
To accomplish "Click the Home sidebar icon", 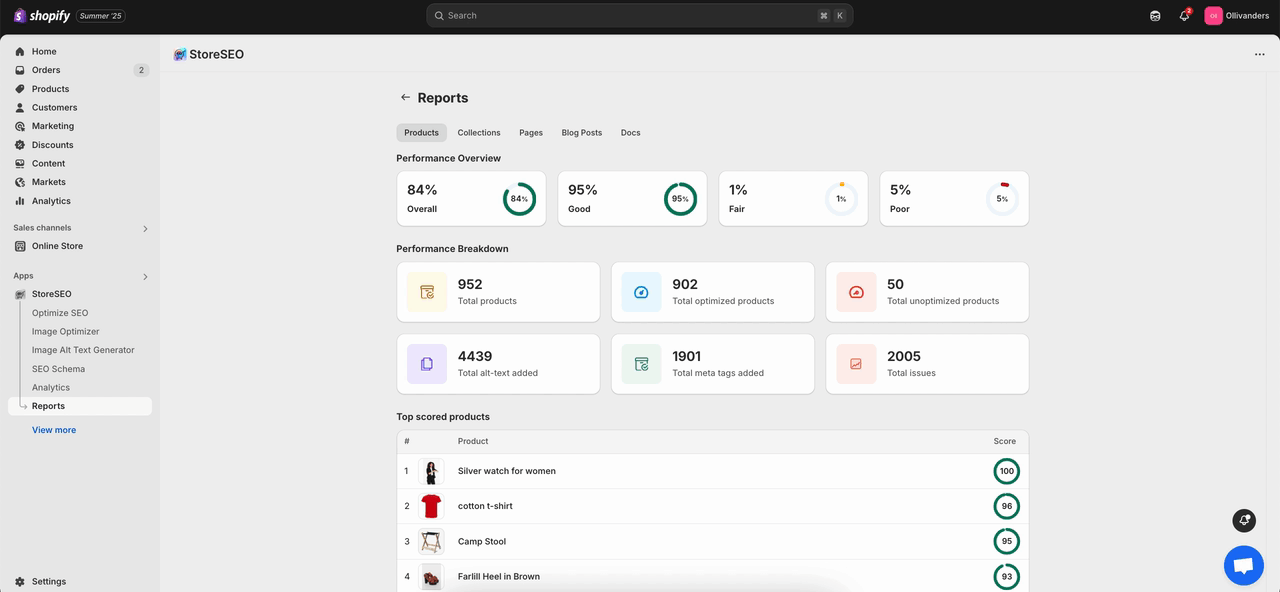I will 20,52.
